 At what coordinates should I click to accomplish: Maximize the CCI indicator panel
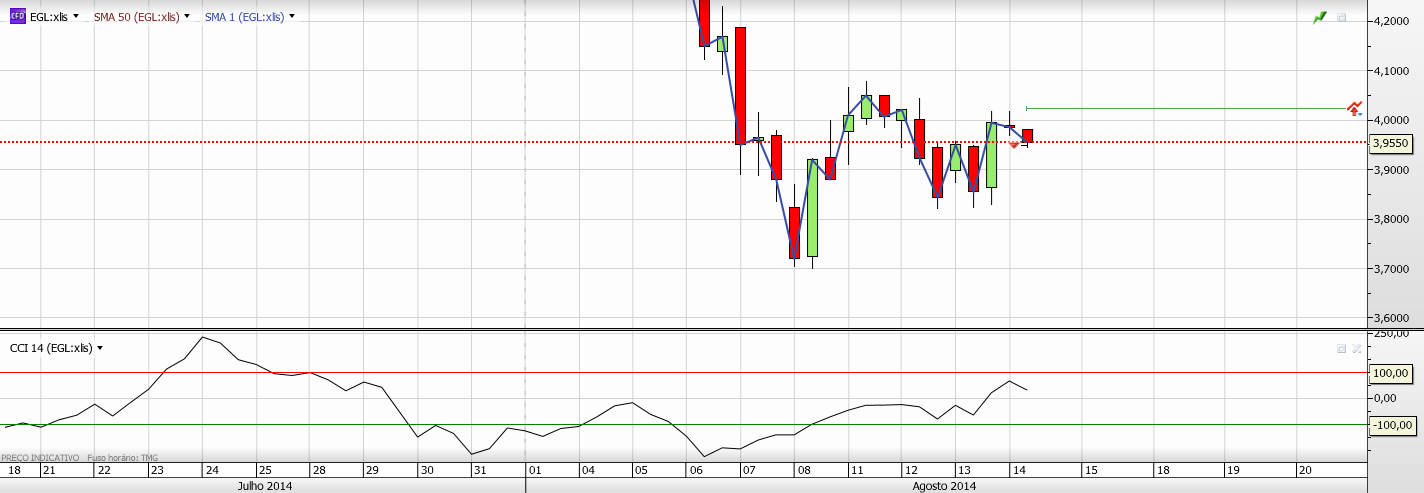coord(1342,348)
